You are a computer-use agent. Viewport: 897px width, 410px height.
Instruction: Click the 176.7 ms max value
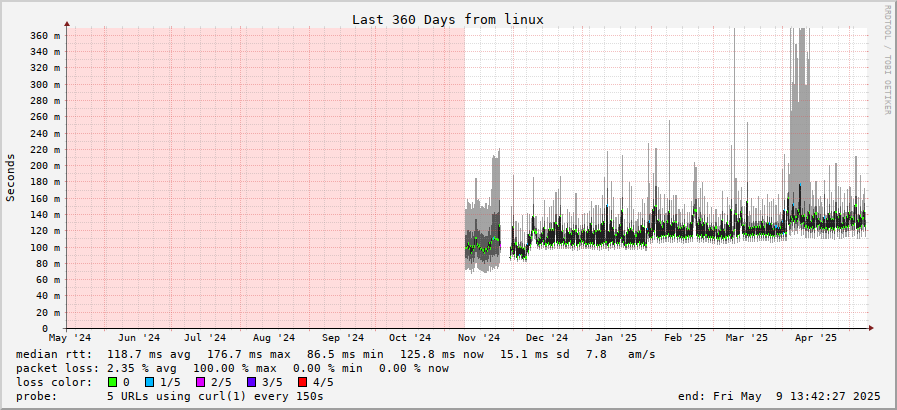click(x=249, y=355)
